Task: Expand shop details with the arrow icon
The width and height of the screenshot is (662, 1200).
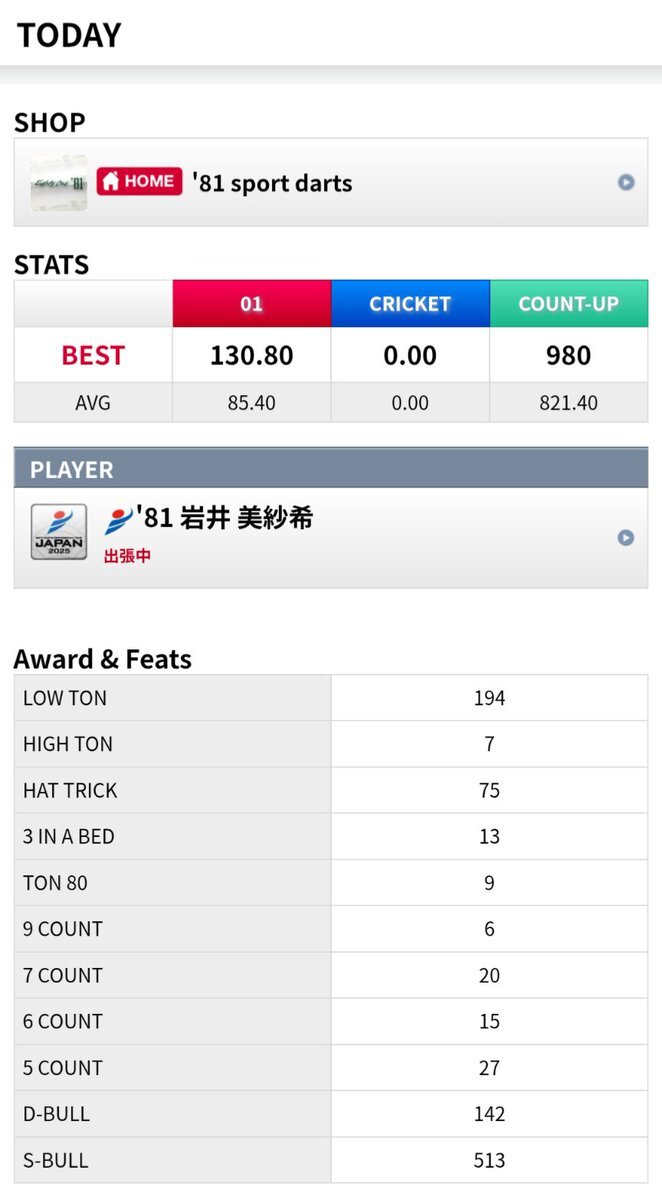Action: click(x=626, y=182)
